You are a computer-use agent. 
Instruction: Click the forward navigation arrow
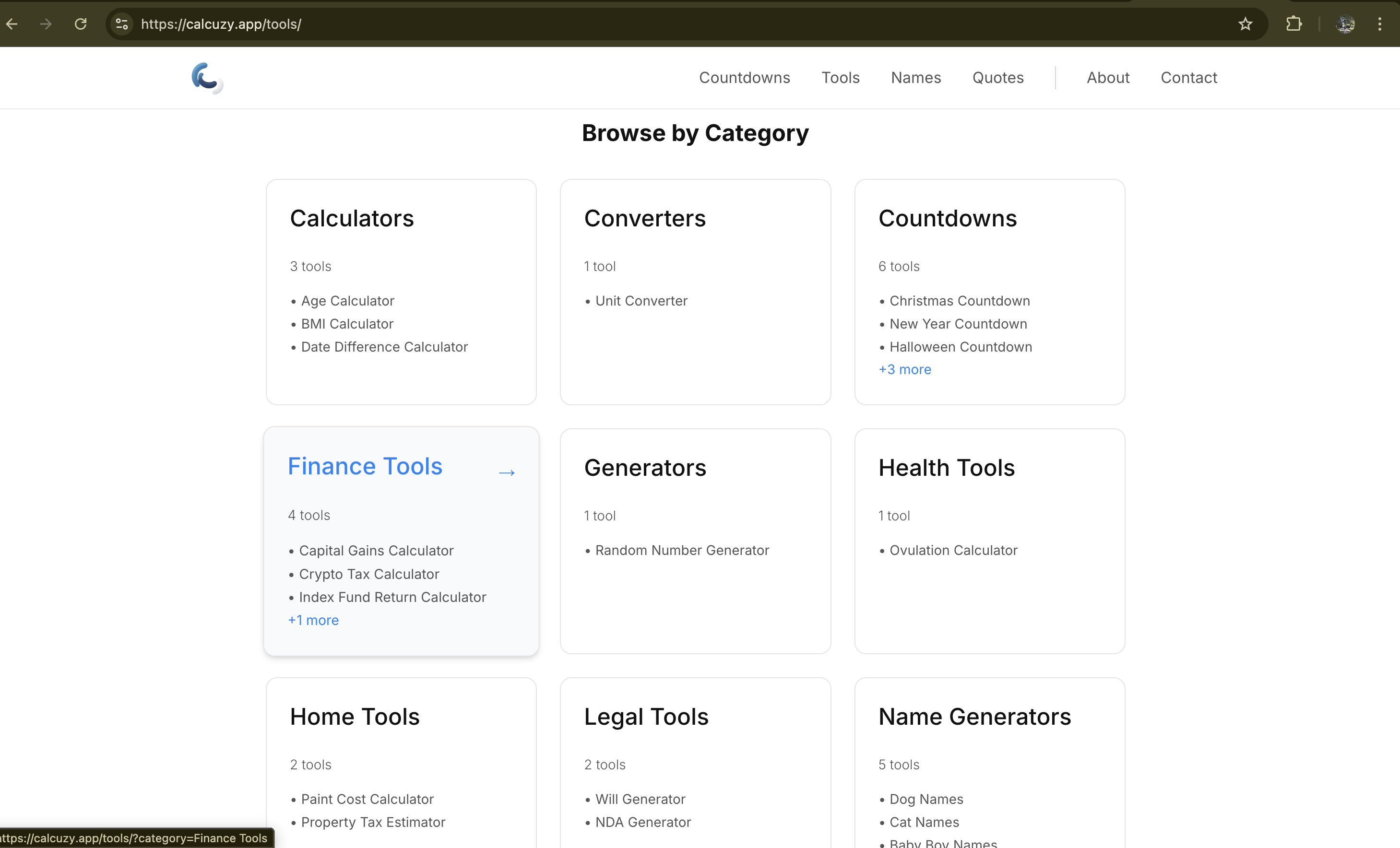(46, 24)
